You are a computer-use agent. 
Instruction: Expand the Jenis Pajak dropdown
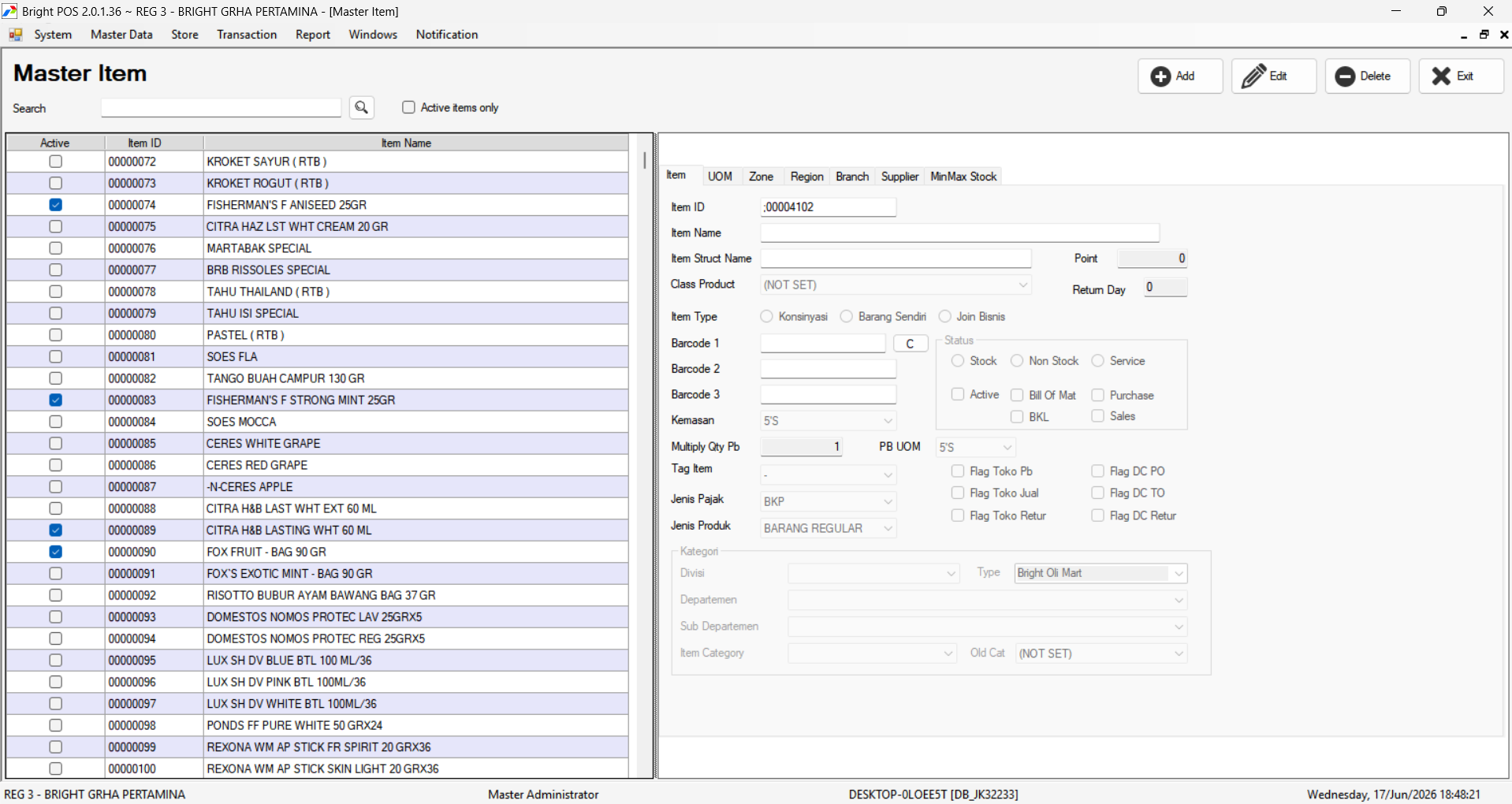pos(828,501)
